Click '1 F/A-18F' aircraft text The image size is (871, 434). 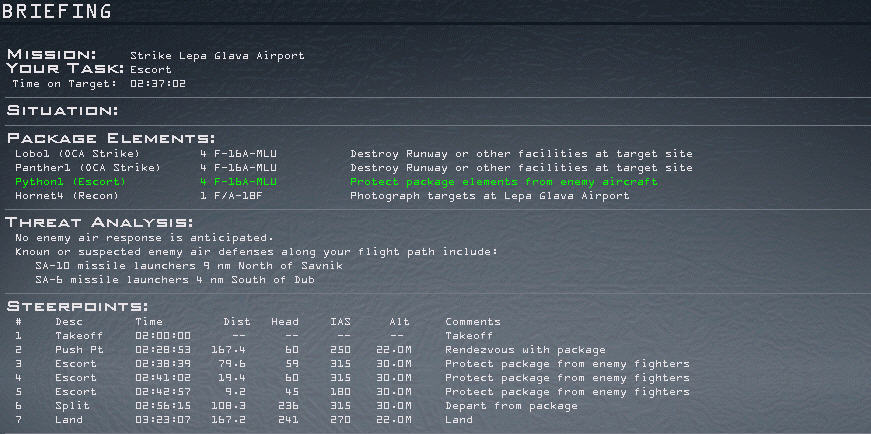[231, 196]
